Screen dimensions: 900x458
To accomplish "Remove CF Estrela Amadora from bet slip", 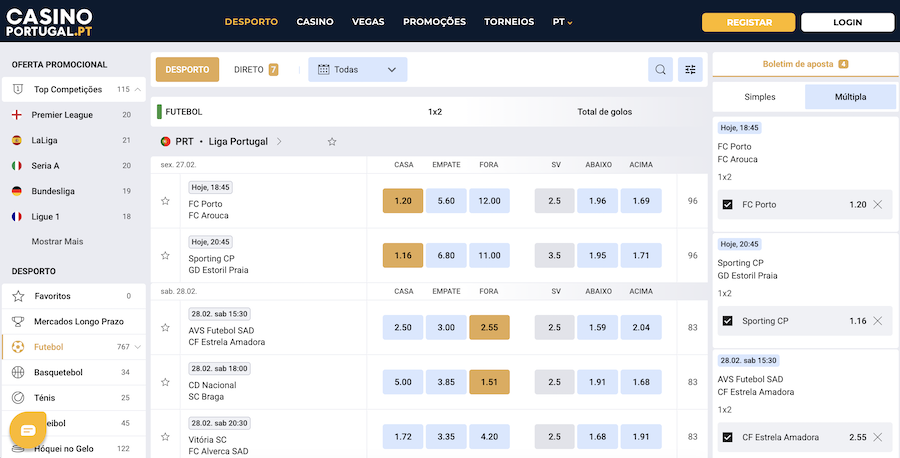I will (x=878, y=437).
